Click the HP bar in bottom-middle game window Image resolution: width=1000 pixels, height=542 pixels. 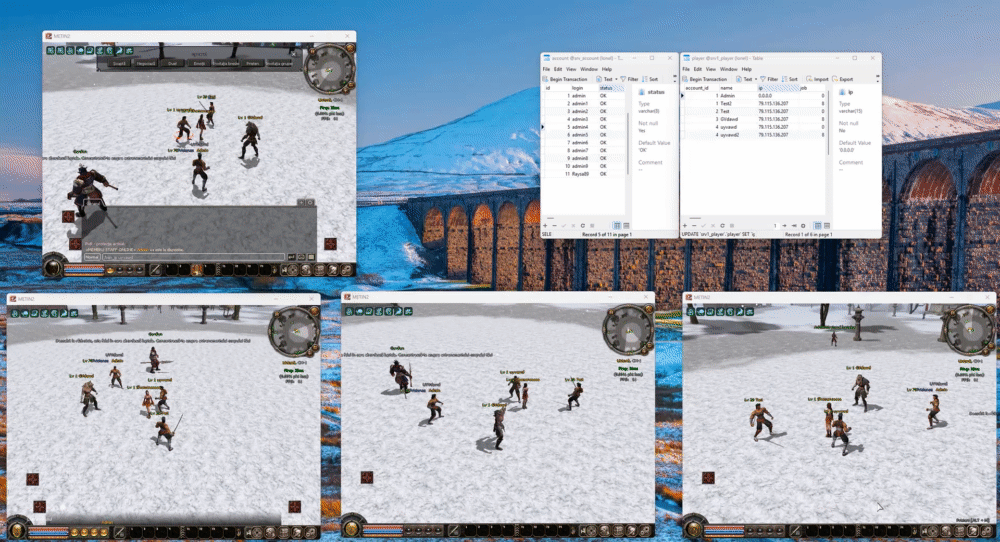pos(383,528)
